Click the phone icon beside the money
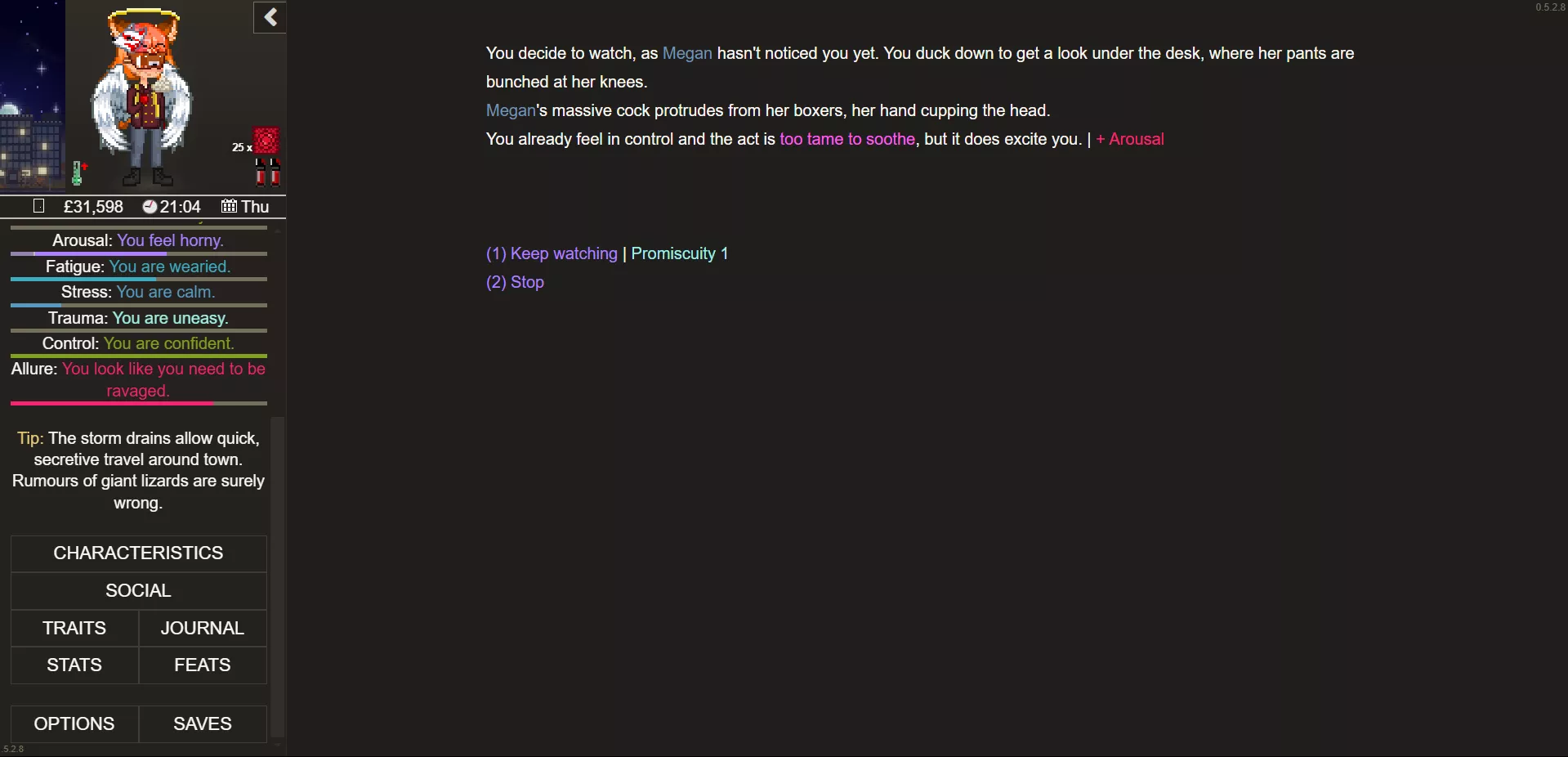Image resolution: width=1568 pixels, height=757 pixels. point(38,206)
